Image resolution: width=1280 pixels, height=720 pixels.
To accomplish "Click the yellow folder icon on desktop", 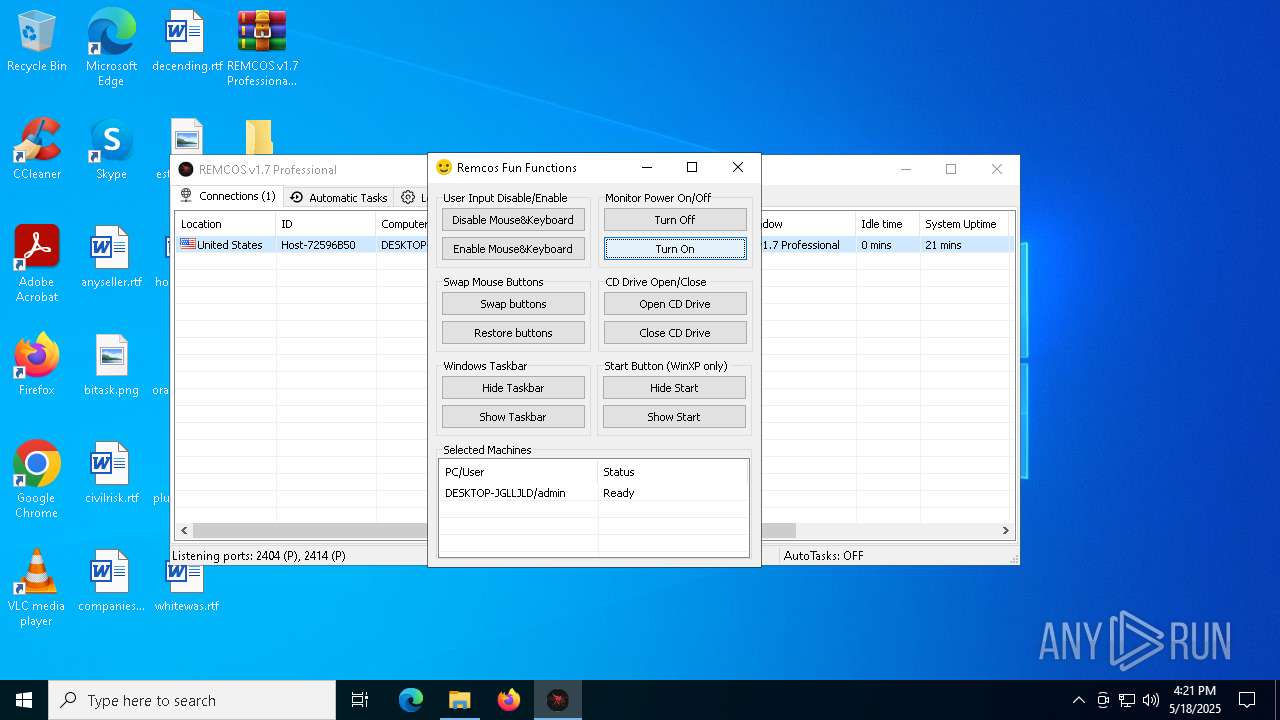I will pyautogui.click(x=259, y=137).
